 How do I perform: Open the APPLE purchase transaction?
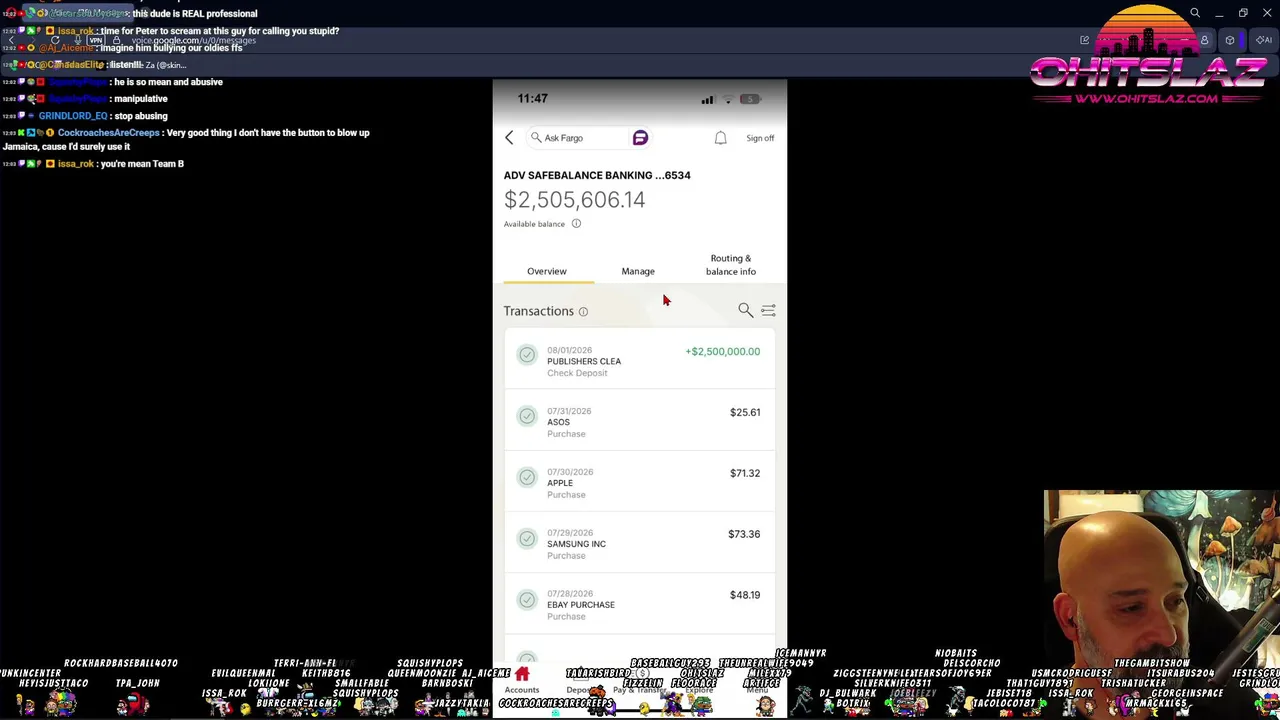[x=639, y=483]
